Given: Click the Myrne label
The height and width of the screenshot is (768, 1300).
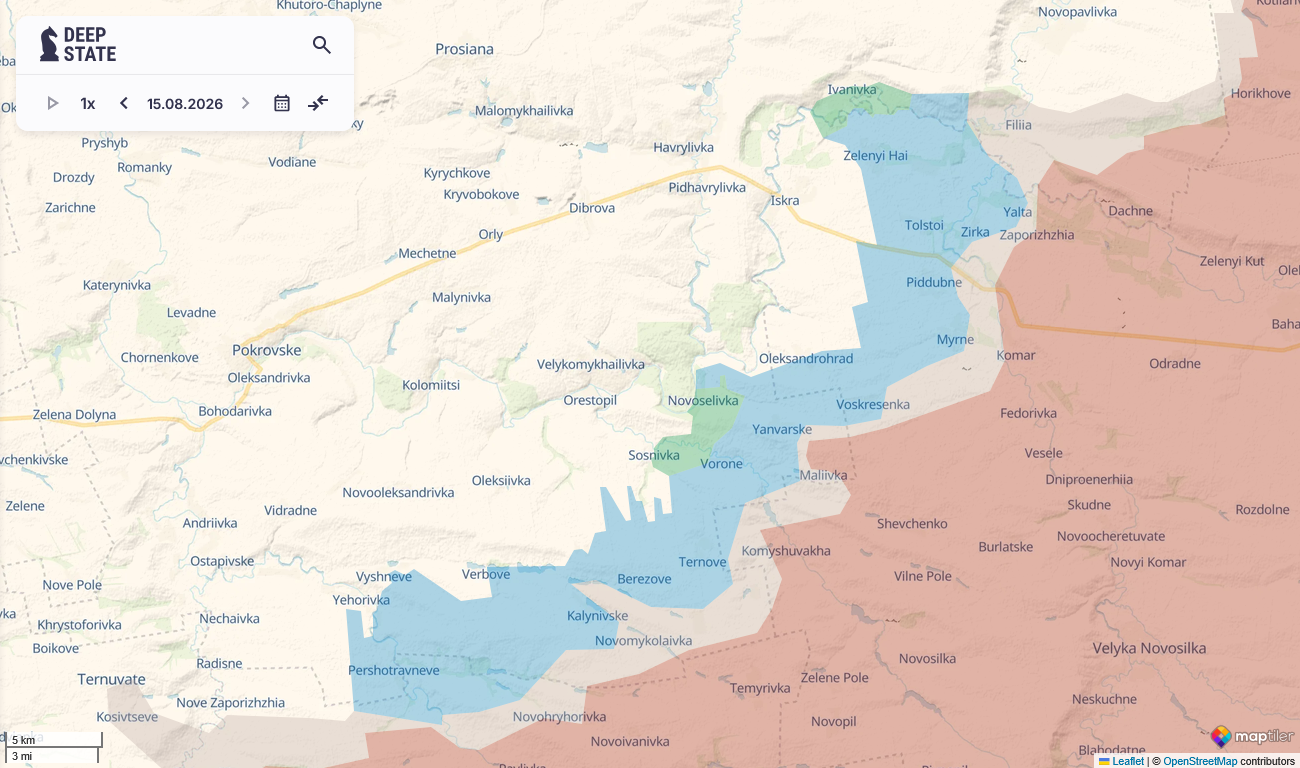Looking at the screenshot, I should coord(955,340).
